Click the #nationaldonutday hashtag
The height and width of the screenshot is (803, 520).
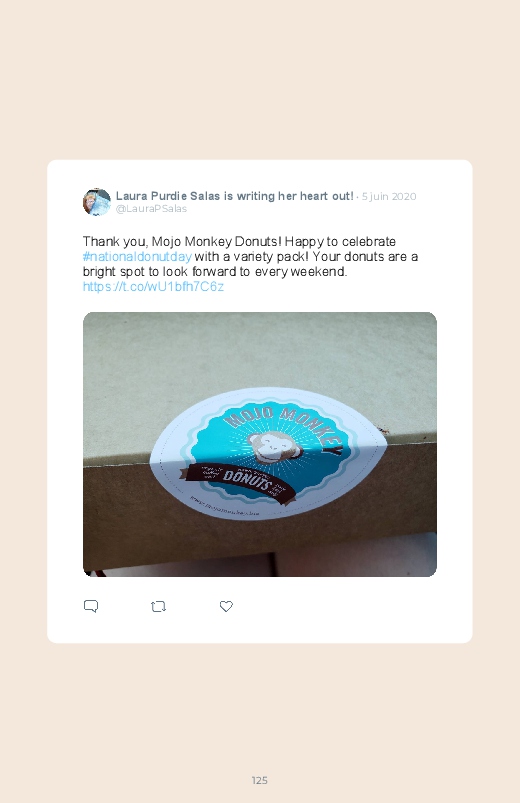(x=137, y=257)
